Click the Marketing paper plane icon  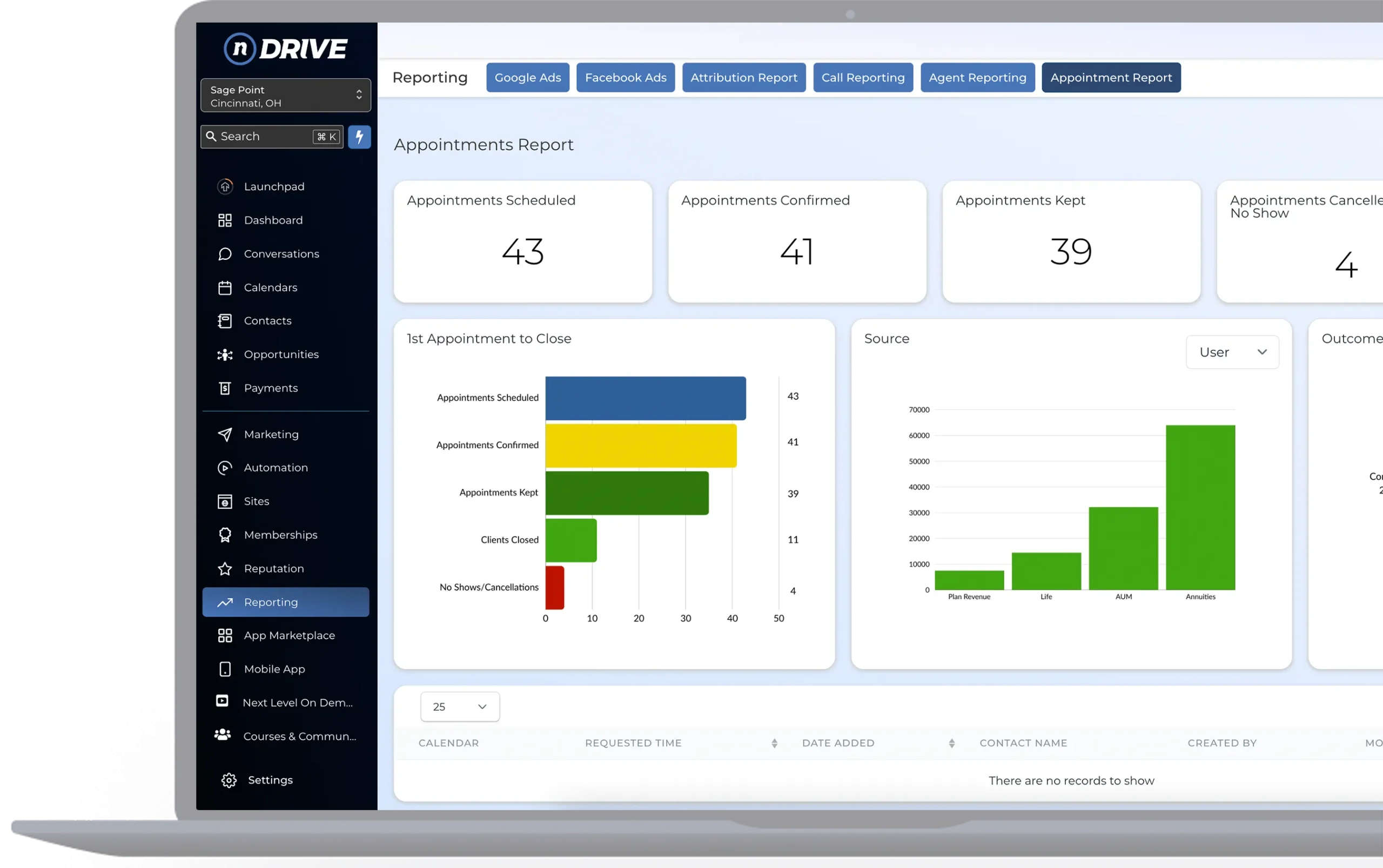225,435
